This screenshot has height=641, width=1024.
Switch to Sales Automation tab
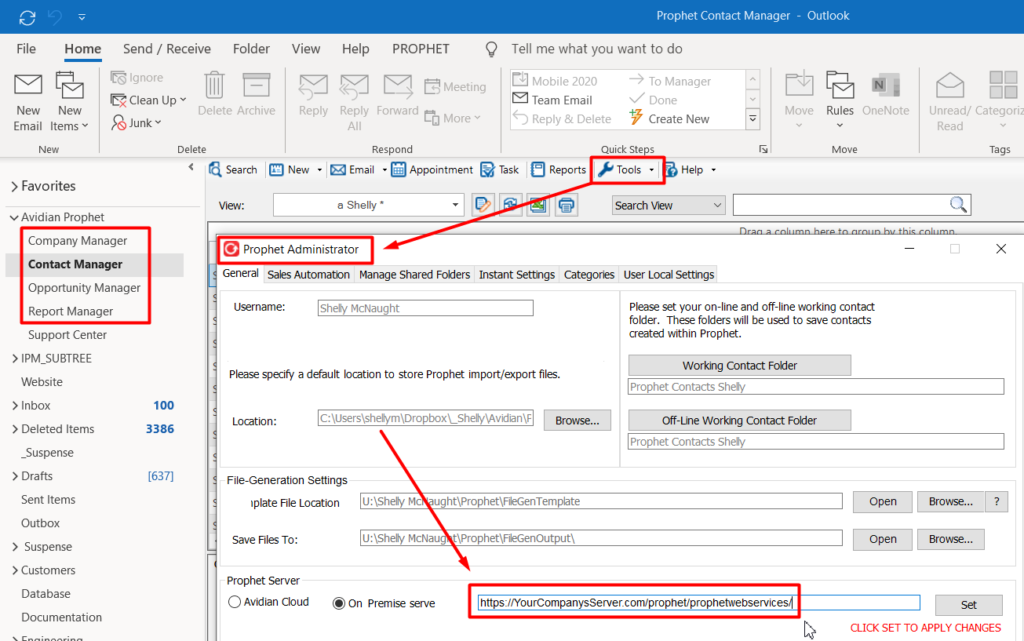pos(308,275)
